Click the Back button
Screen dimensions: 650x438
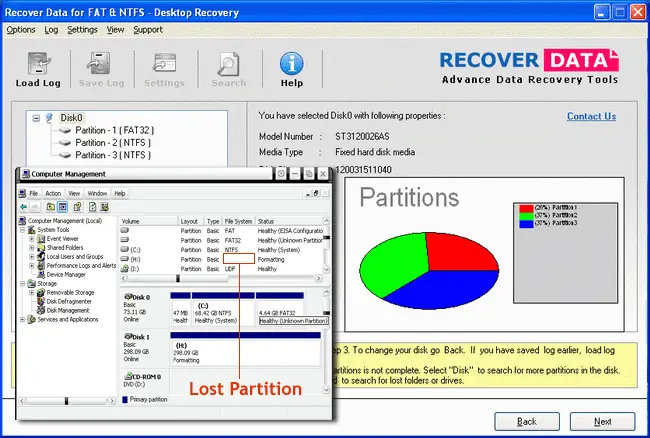(527, 421)
